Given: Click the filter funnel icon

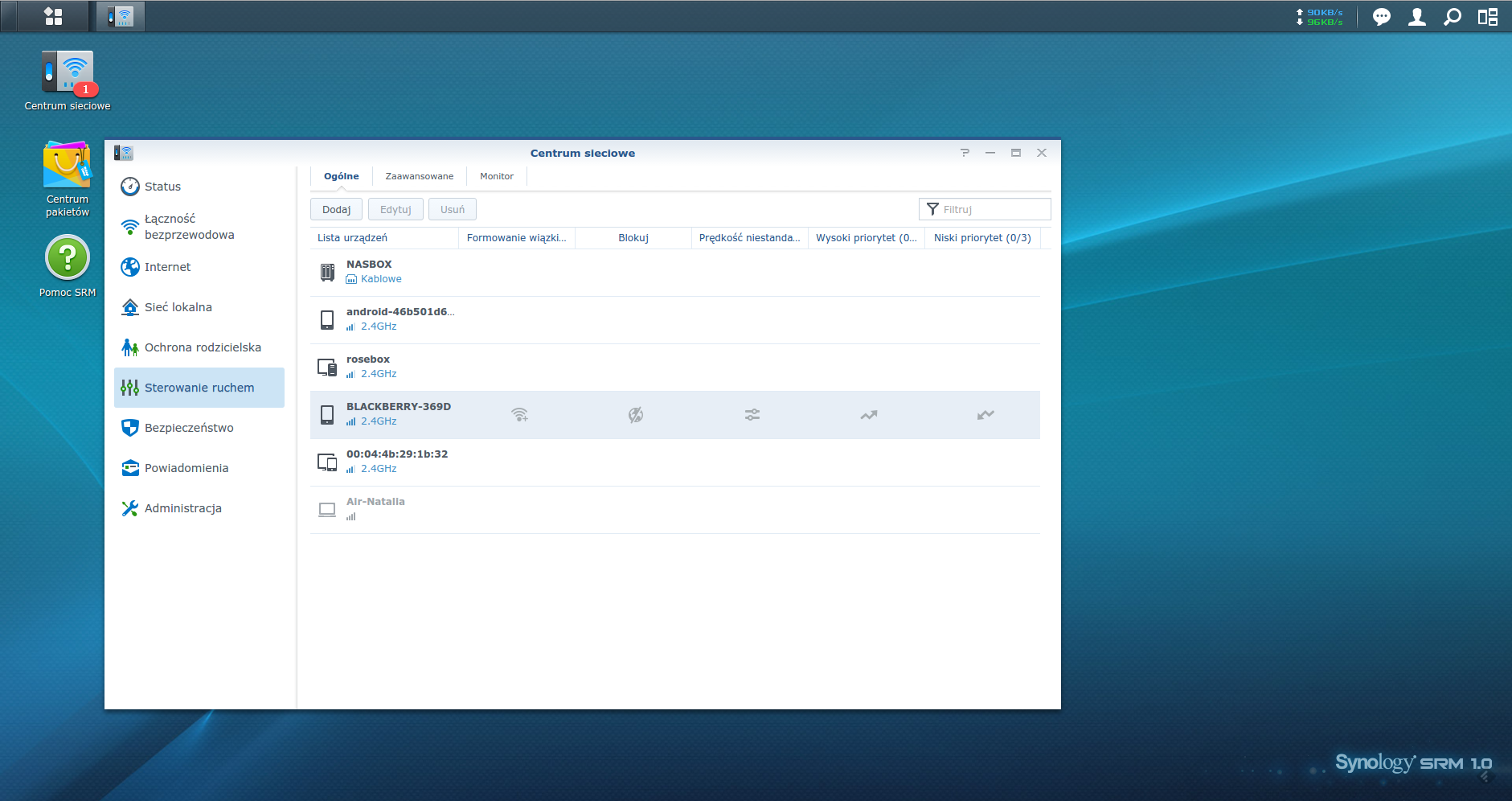Looking at the screenshot, I should [x=932, y=209].
